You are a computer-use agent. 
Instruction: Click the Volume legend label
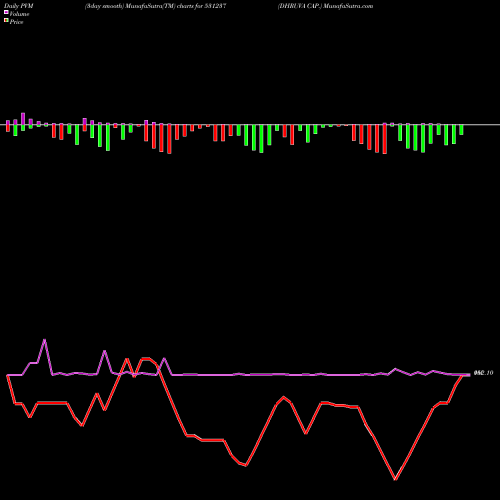[x=19, y=14]
